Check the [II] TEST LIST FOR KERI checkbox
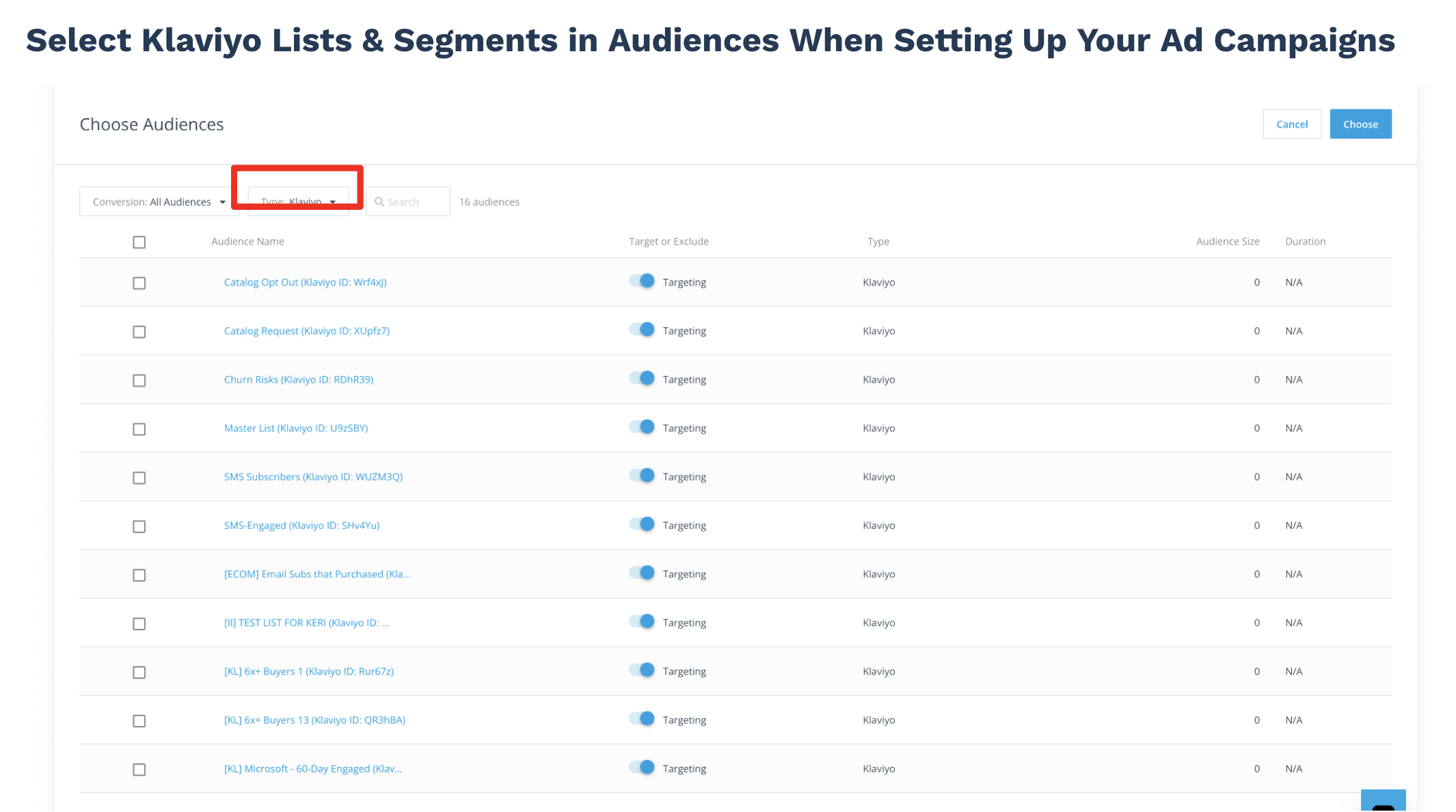The width and height of the screenshot is (1456, 812). coord(139,623)
